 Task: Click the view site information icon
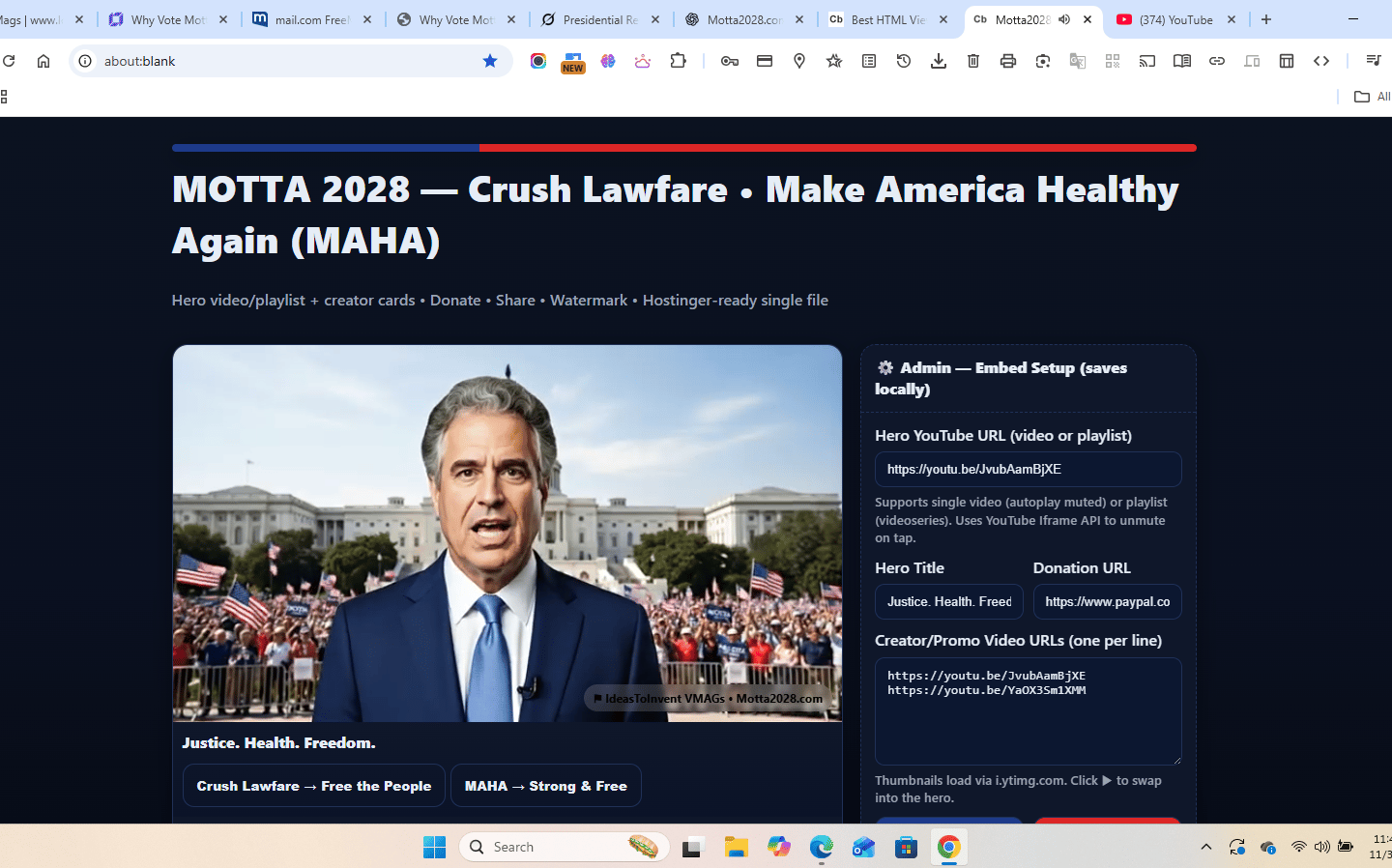pos(85,61)
